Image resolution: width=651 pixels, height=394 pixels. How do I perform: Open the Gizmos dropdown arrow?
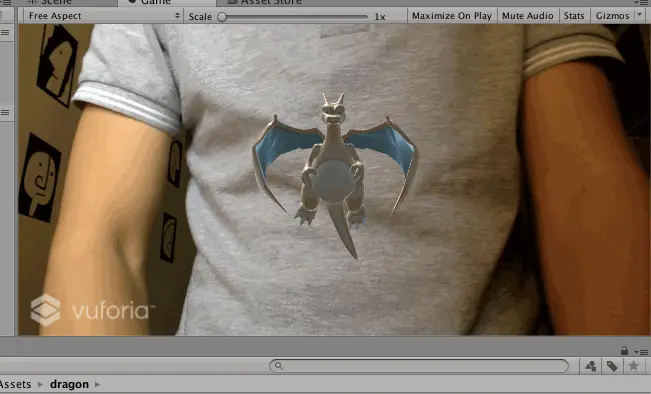coord(640,15)
